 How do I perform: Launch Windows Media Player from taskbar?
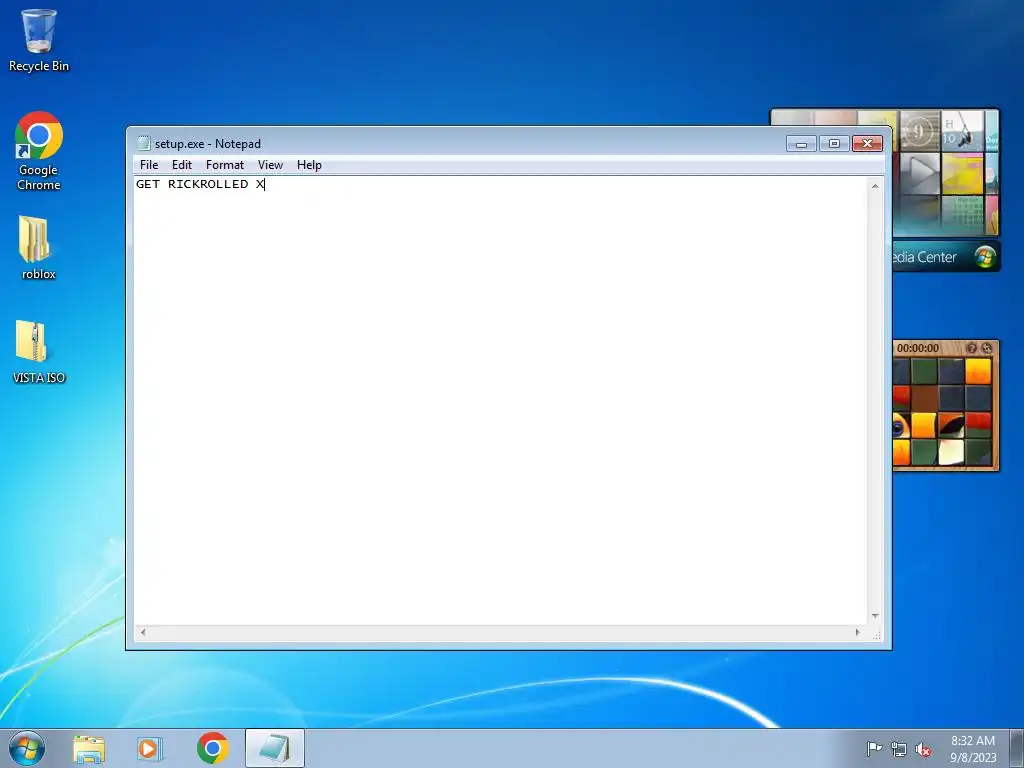tap(150, 748)
